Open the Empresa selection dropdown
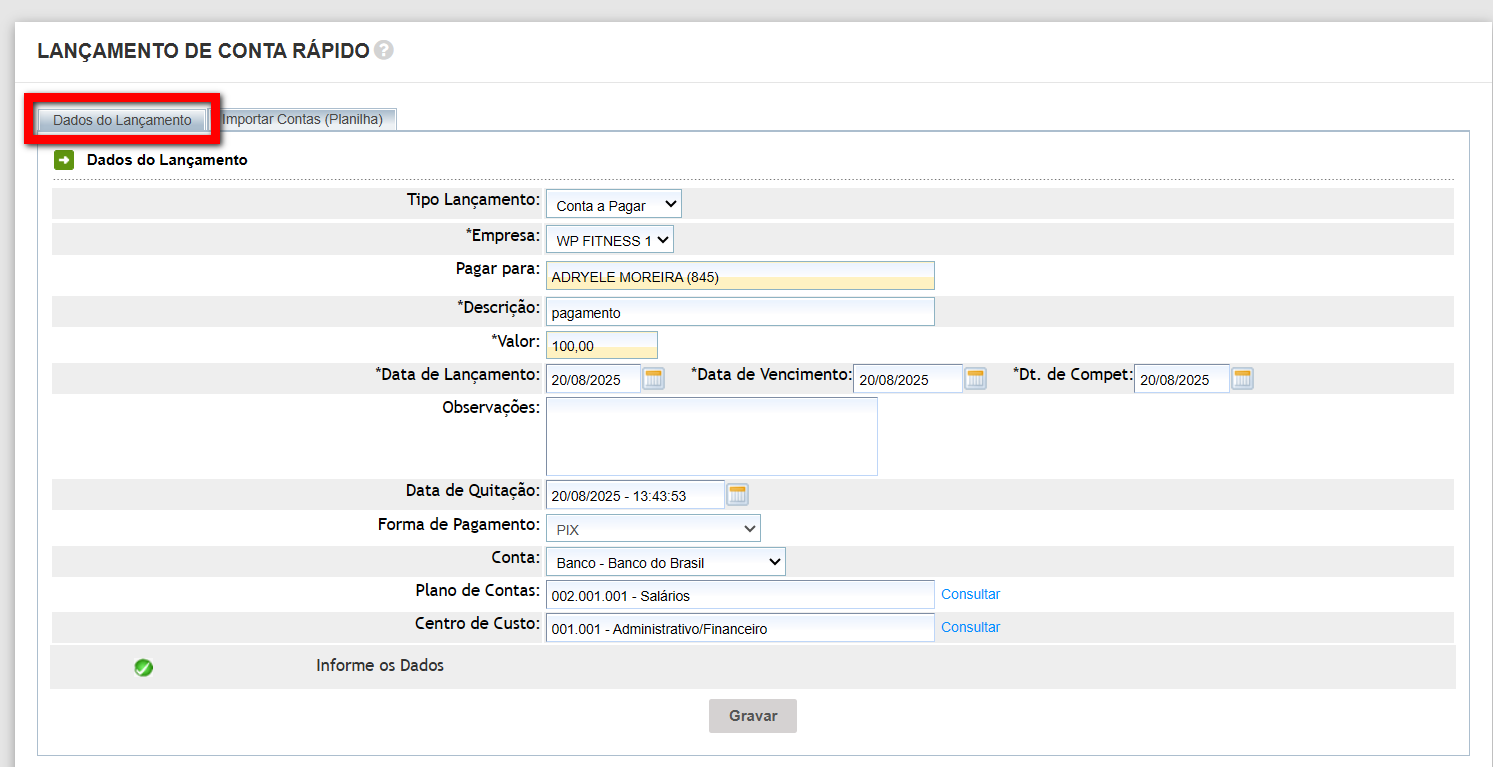Viewport: 1493px width, 767px height. coord(609,240)
